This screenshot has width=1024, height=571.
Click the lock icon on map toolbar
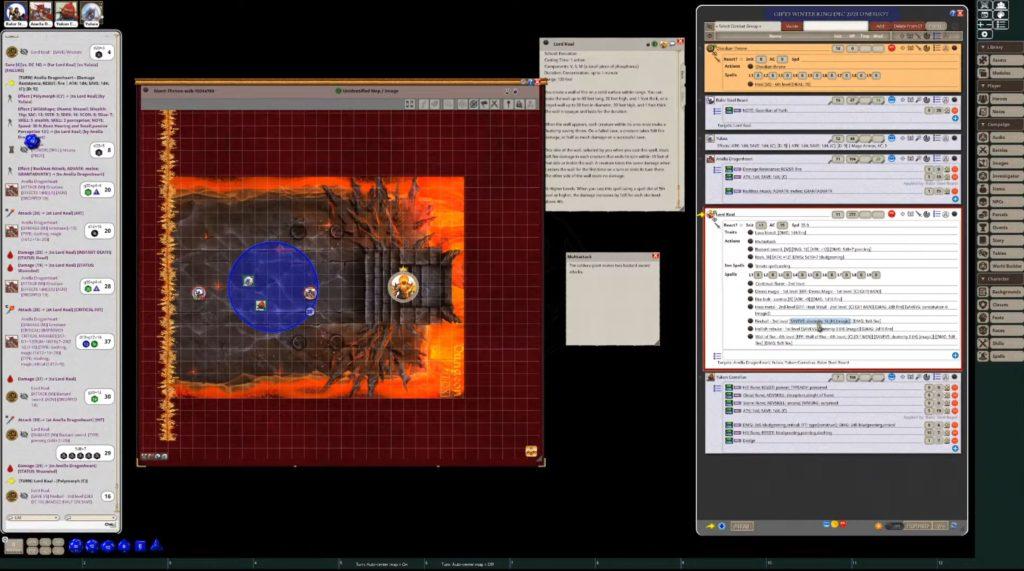click(520, 104)
